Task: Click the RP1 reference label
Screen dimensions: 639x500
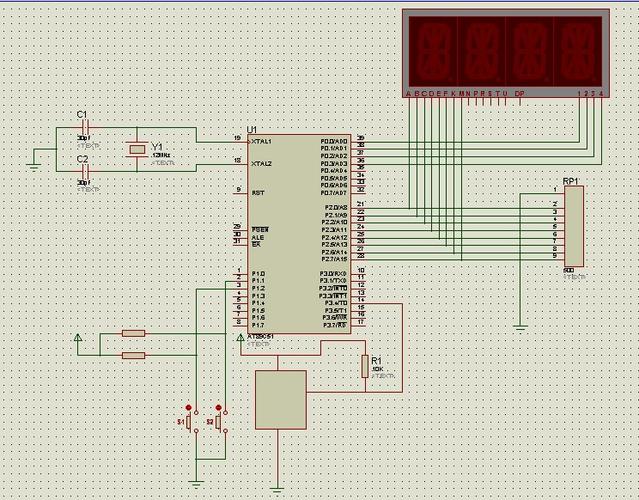Action: [x=571, y=181]
